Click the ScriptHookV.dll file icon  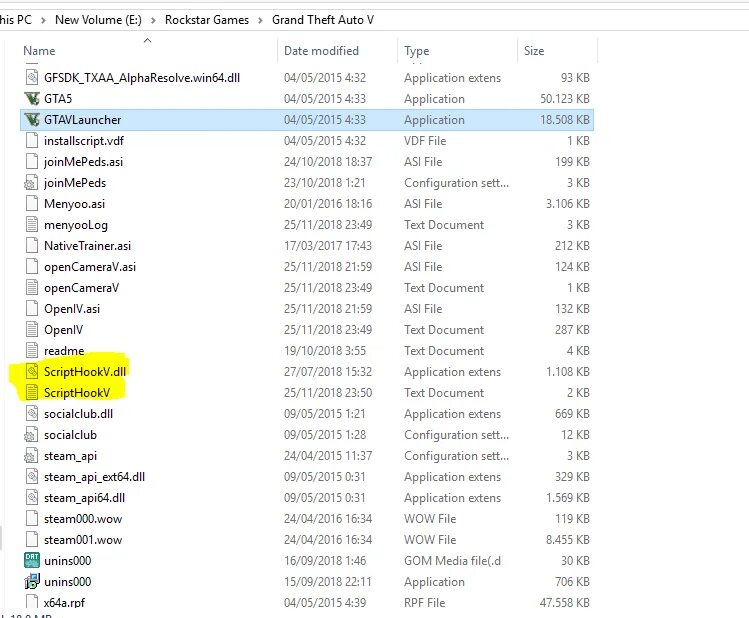pyautogui.click(x=32, y=372)
